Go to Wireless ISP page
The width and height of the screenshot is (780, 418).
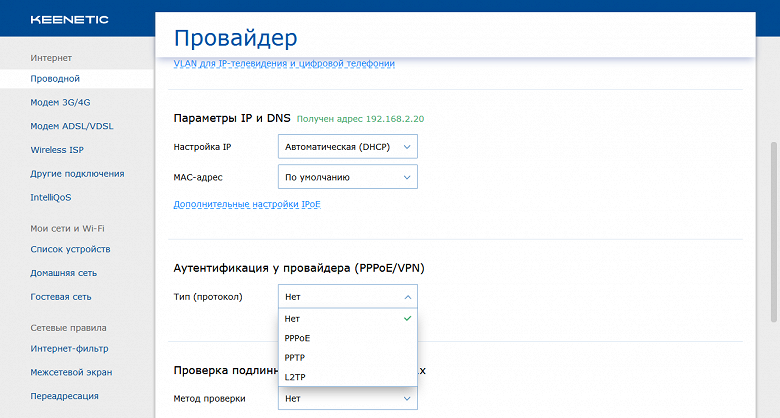[x=57, y=150]
